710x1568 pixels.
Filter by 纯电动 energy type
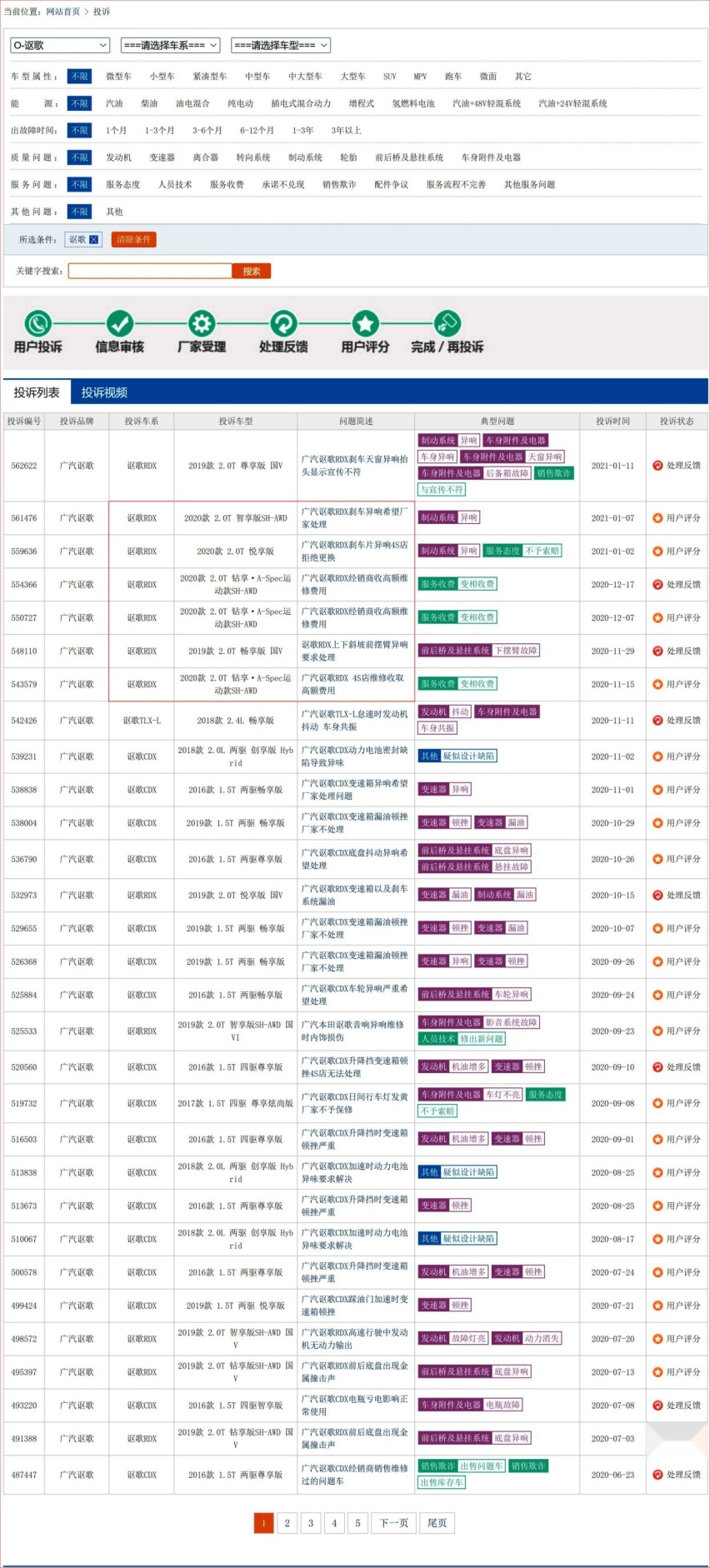(x=240, y=104)
